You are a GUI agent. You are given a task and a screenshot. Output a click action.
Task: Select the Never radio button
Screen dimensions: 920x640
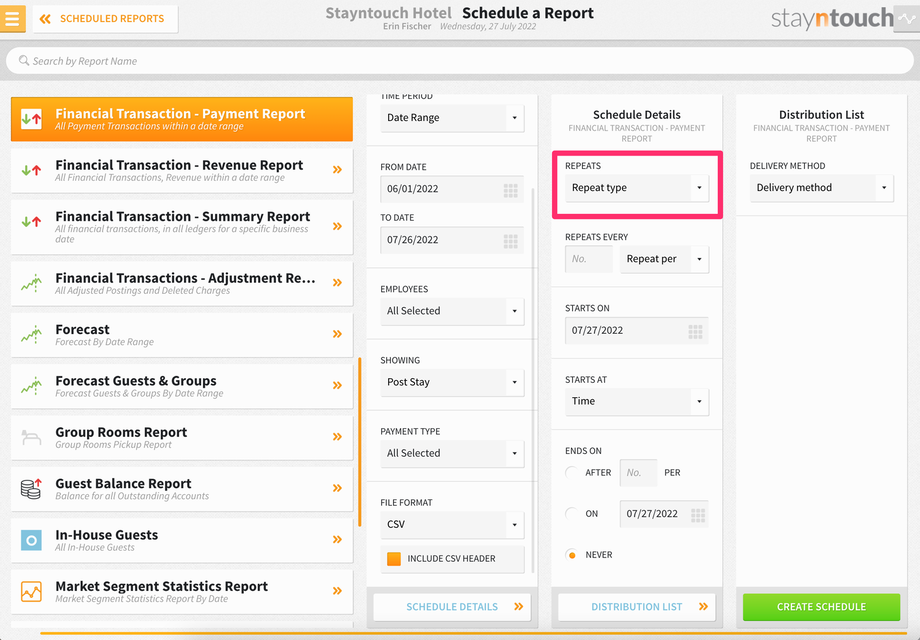click(571, 555)
